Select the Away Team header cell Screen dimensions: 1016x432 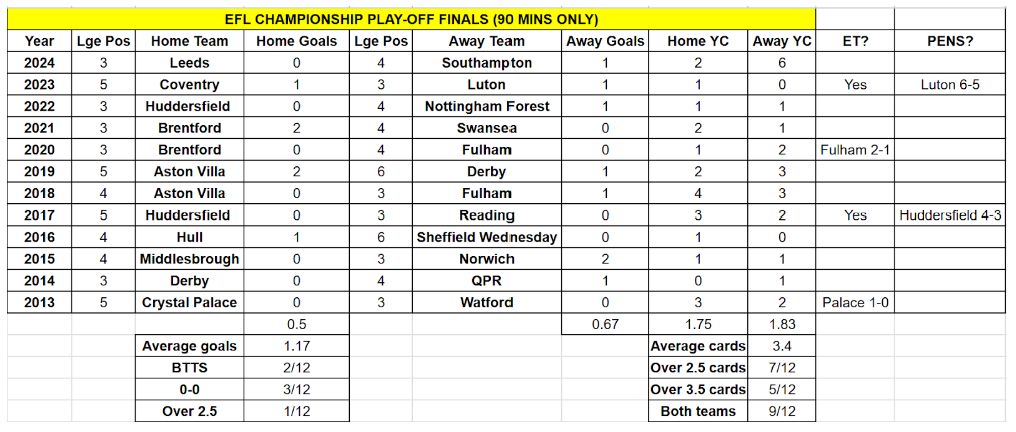point(487,41)
